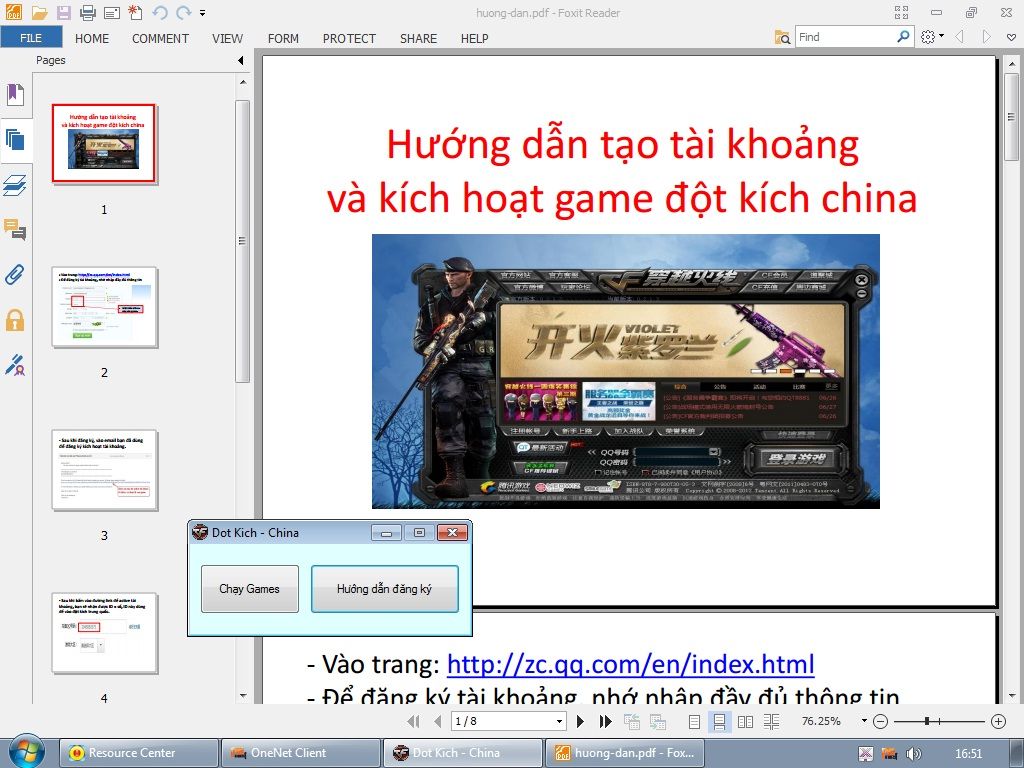
Task: Enable continuous page view mode
Action: [x=719, y=721]
